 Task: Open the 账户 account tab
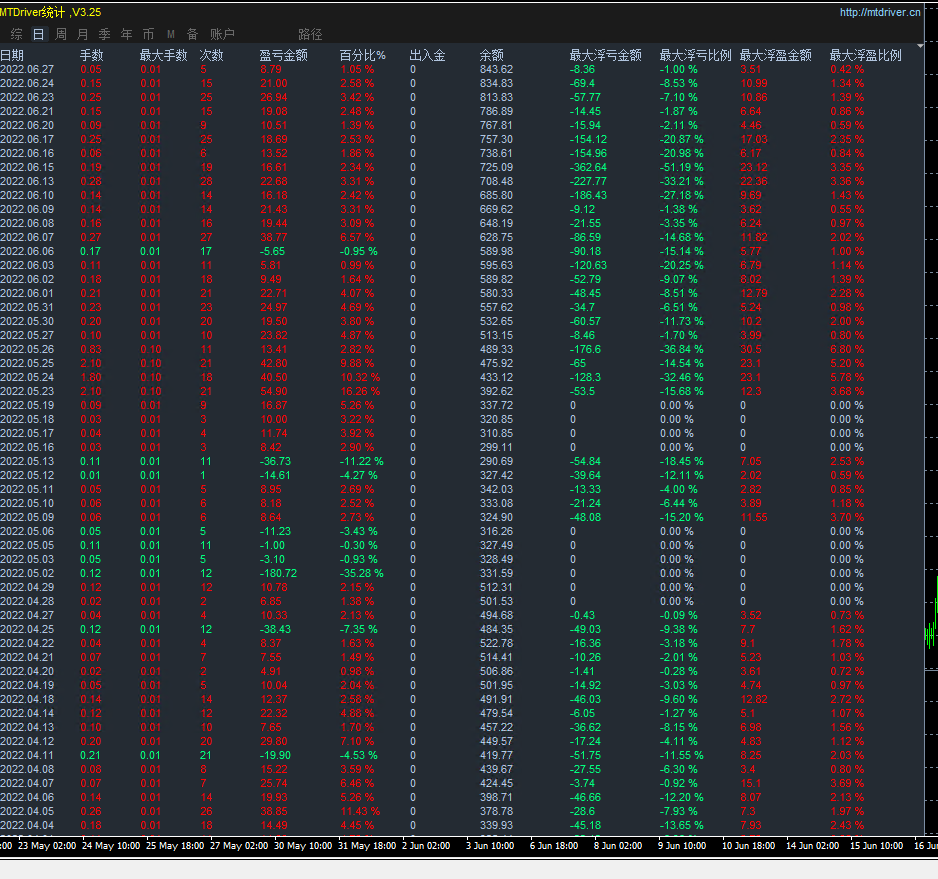pyautogui.click(x=223, y=34)
